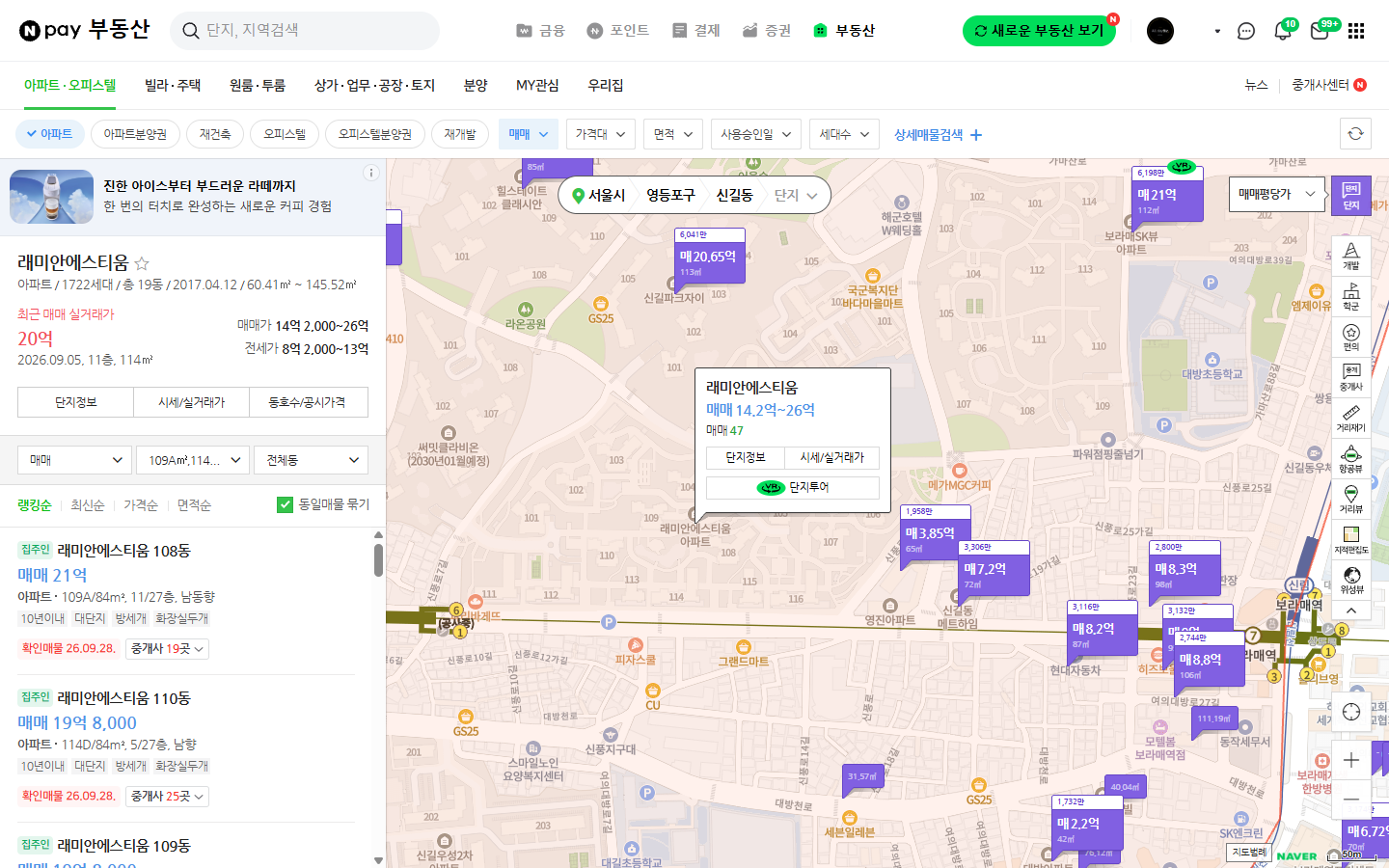Click the 새로운 부동산 보기 button
This screenshot has width=1389, height=868.
click(1039, 31)
